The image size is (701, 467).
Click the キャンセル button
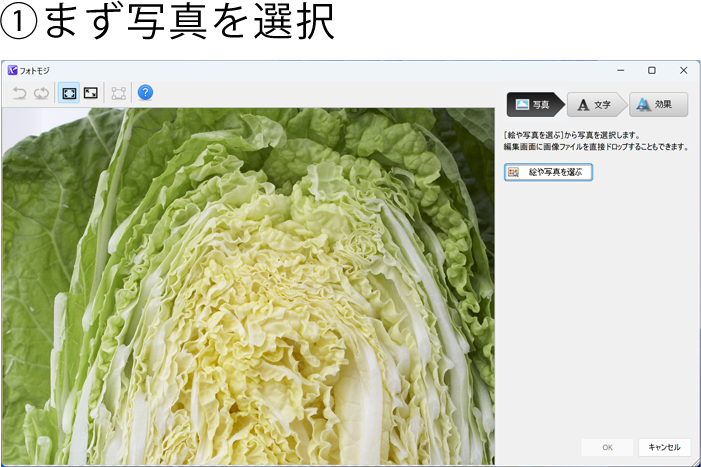click(664, 447)
